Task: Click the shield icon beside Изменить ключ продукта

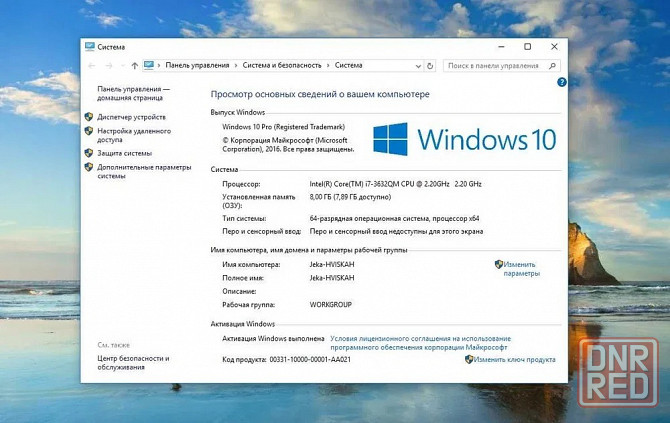Action: tap(469, 359)
